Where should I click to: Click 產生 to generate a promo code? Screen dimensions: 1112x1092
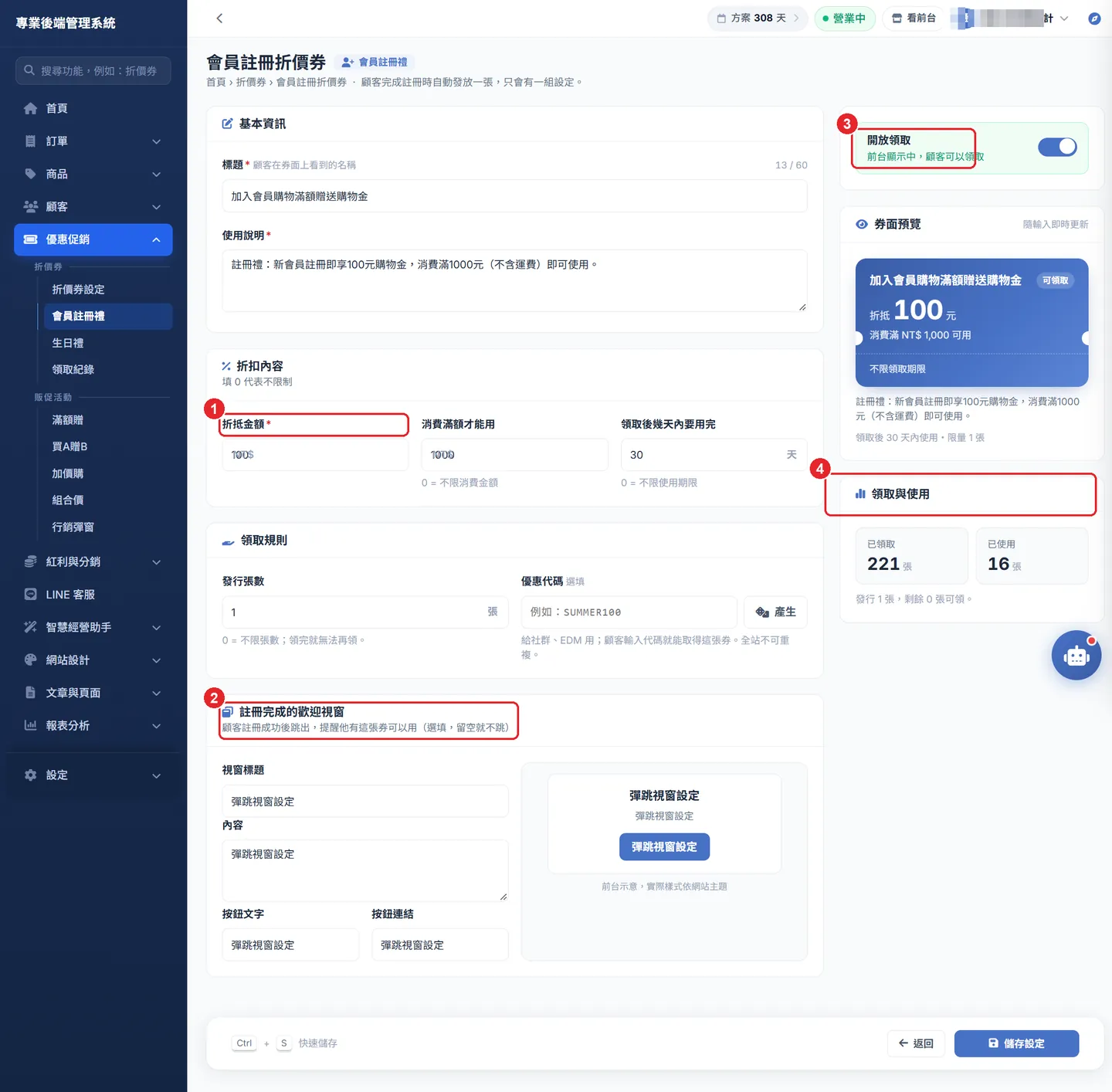[775, 612]
